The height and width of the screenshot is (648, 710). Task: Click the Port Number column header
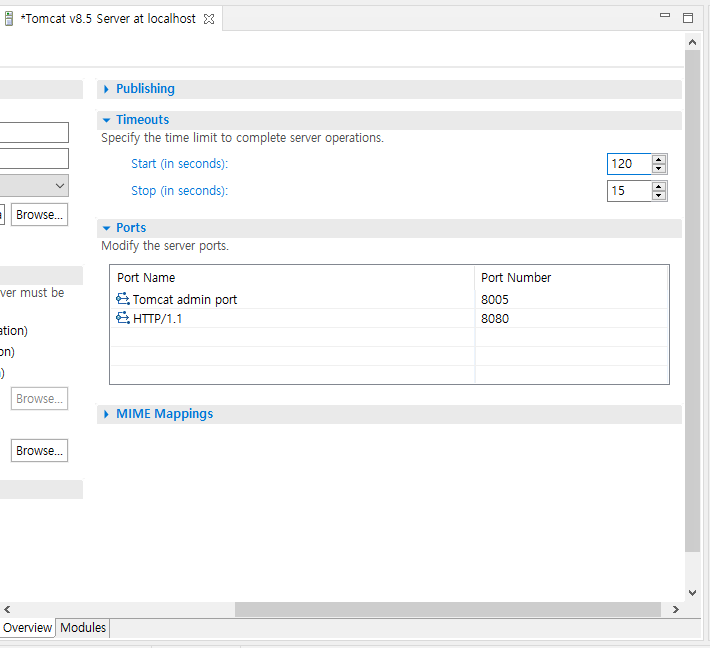(x=571, y=278)
